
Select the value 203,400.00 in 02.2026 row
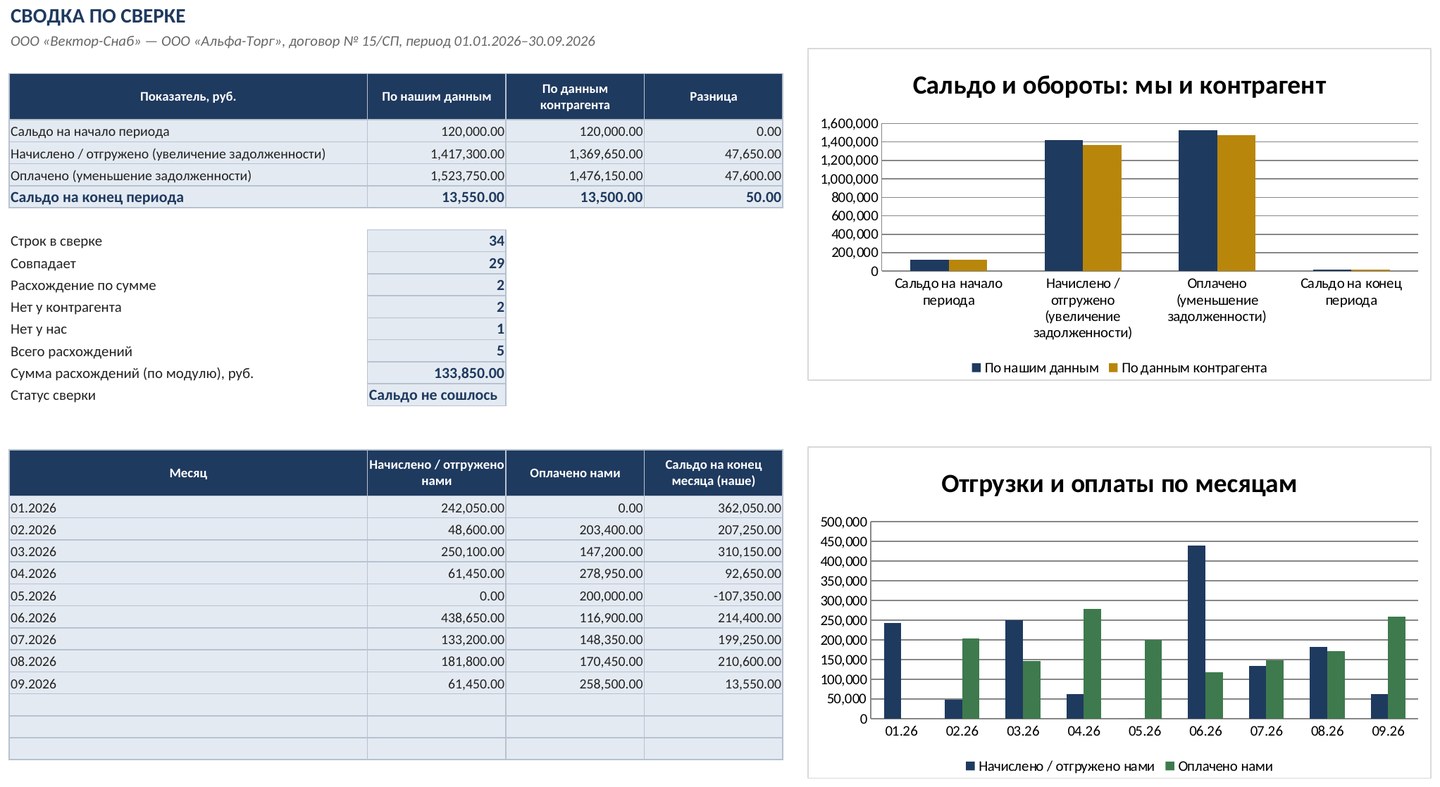click(x=575, y=529)
